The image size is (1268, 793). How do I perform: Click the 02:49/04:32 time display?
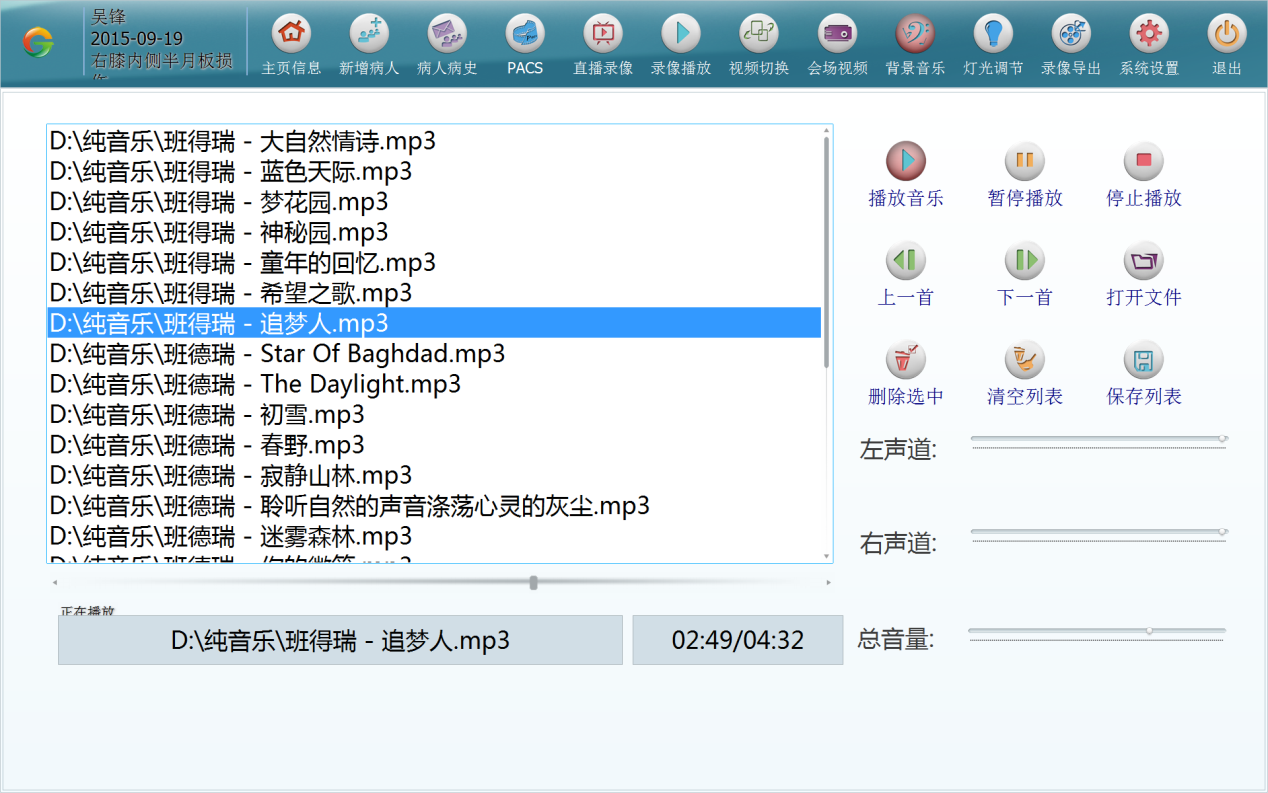pos(738,640)
